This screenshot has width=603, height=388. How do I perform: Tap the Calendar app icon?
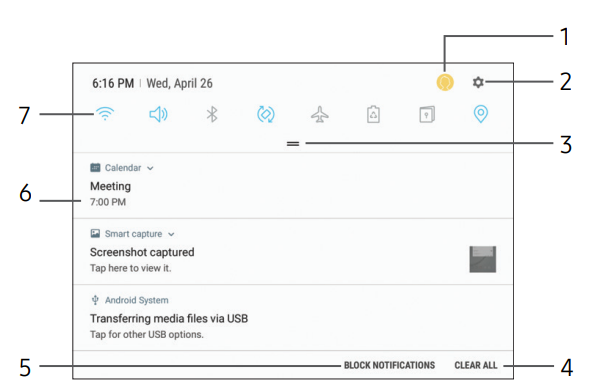95,168
